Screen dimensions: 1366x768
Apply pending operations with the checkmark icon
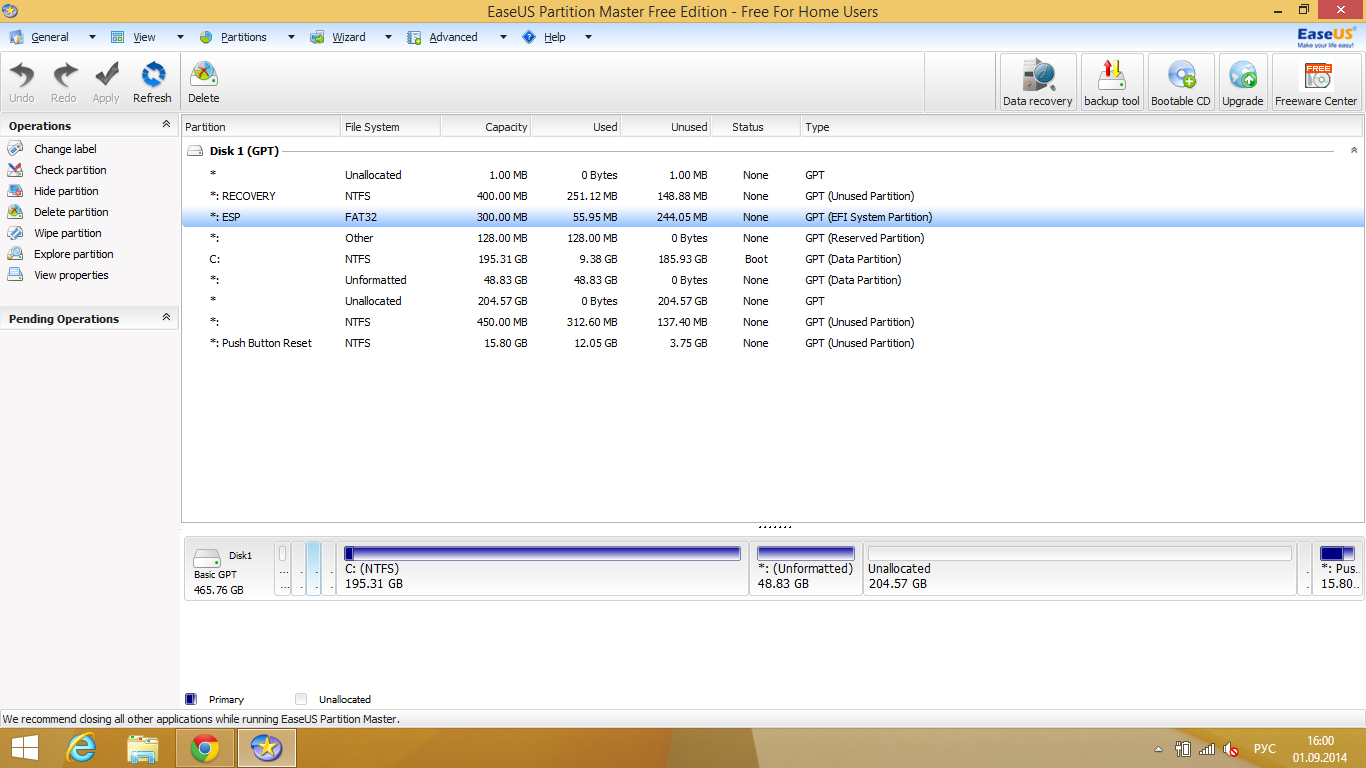click(x=106, y=82)
